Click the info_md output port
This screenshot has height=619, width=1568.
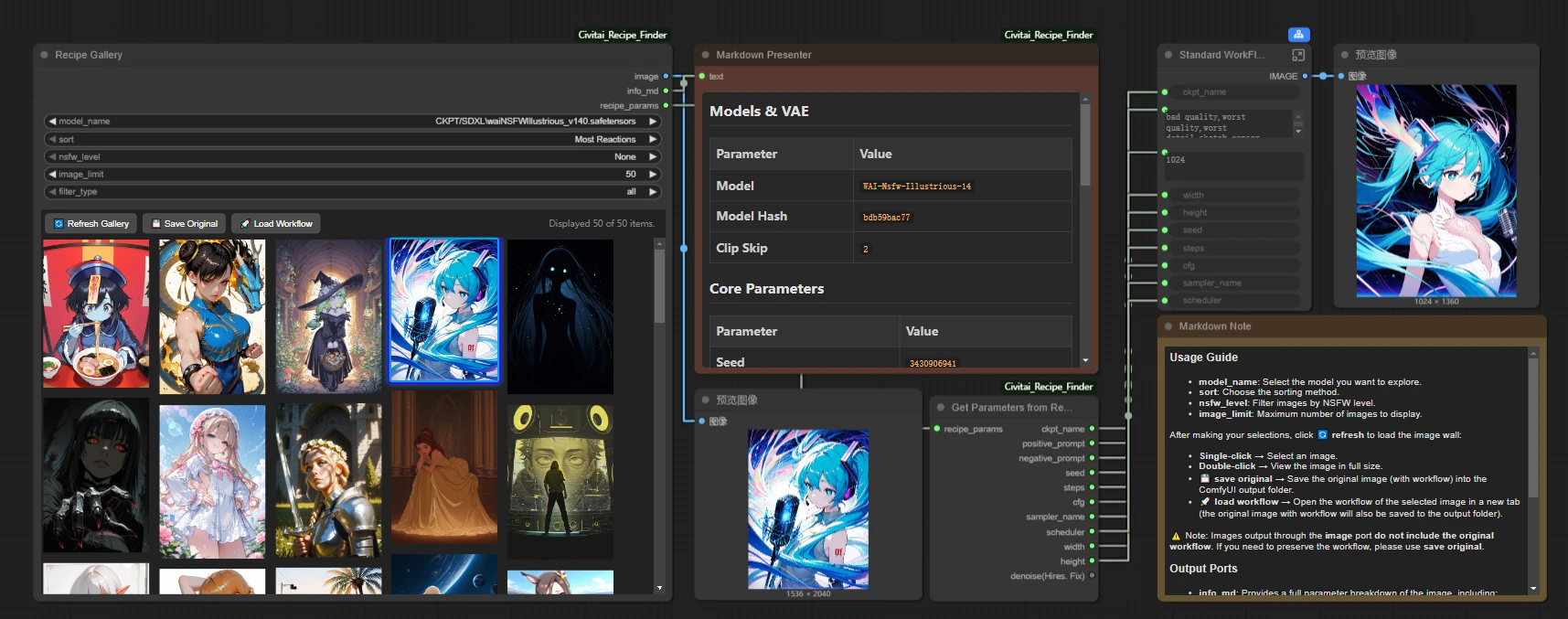pos(666,91)
